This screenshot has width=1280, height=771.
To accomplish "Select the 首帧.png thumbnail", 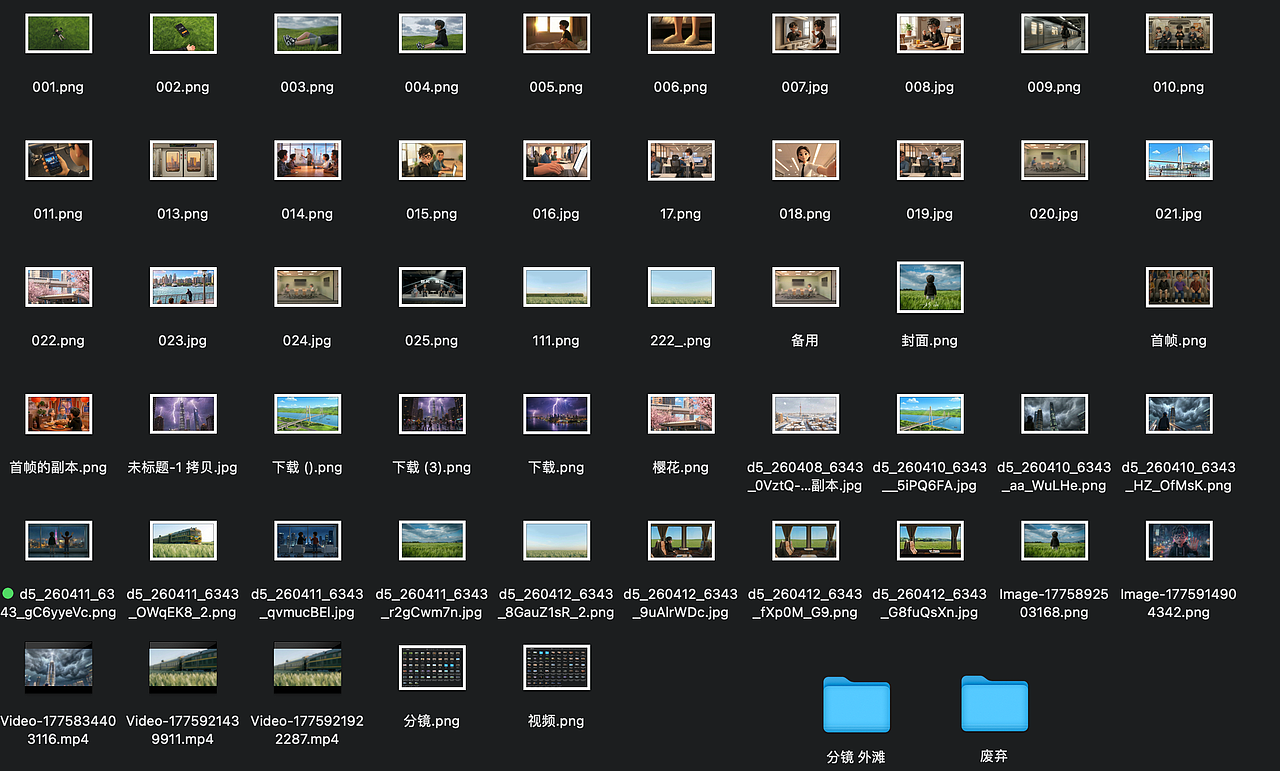I will 1179,287.
